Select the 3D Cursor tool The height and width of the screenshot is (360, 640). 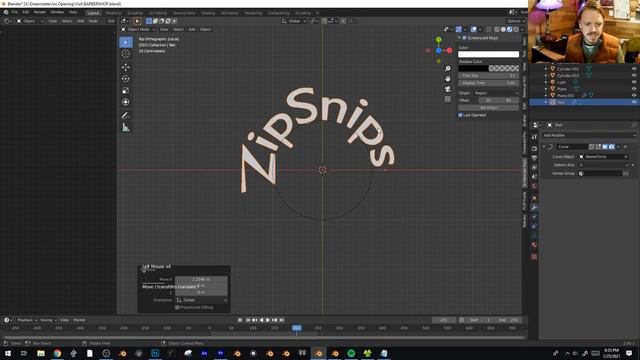pos(126,54)
